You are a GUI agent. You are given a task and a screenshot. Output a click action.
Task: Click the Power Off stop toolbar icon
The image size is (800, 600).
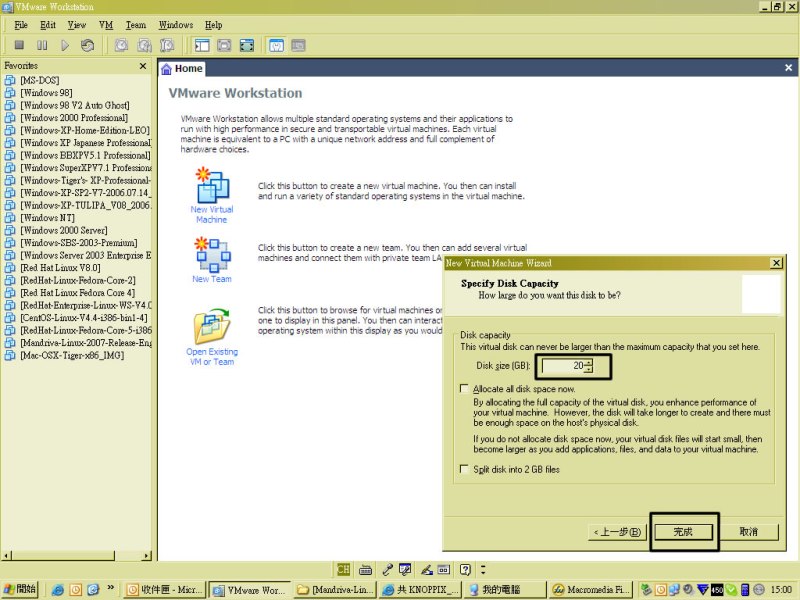[x=19, y=45]
